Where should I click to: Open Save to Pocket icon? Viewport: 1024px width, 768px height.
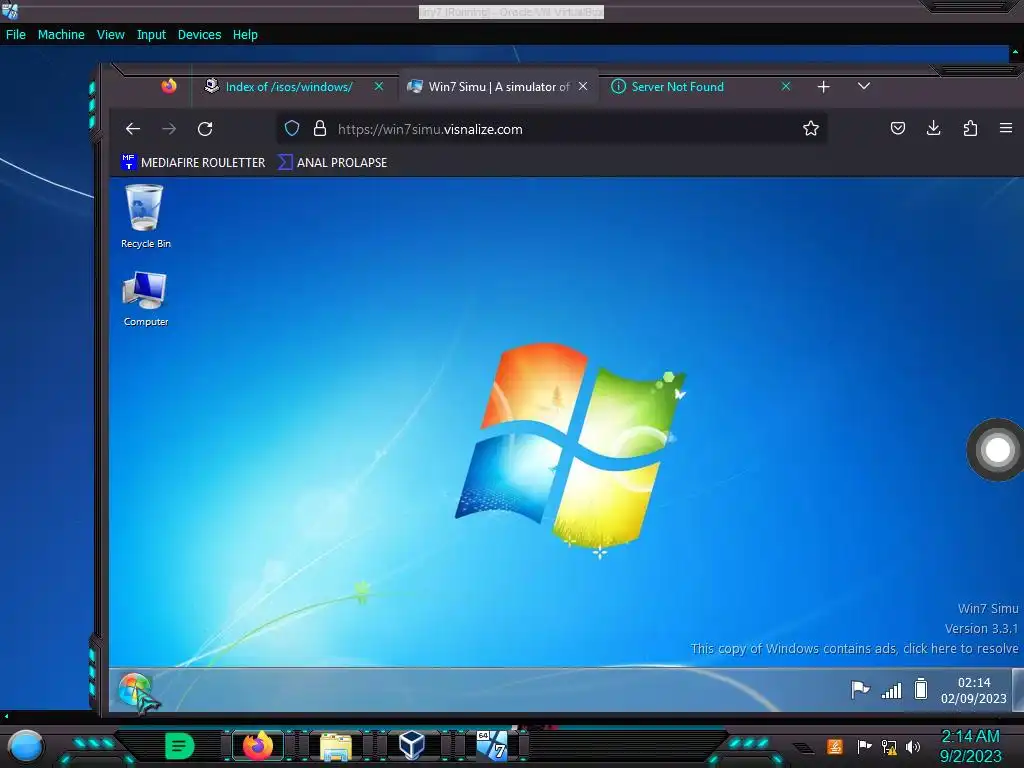pos(898,129)
